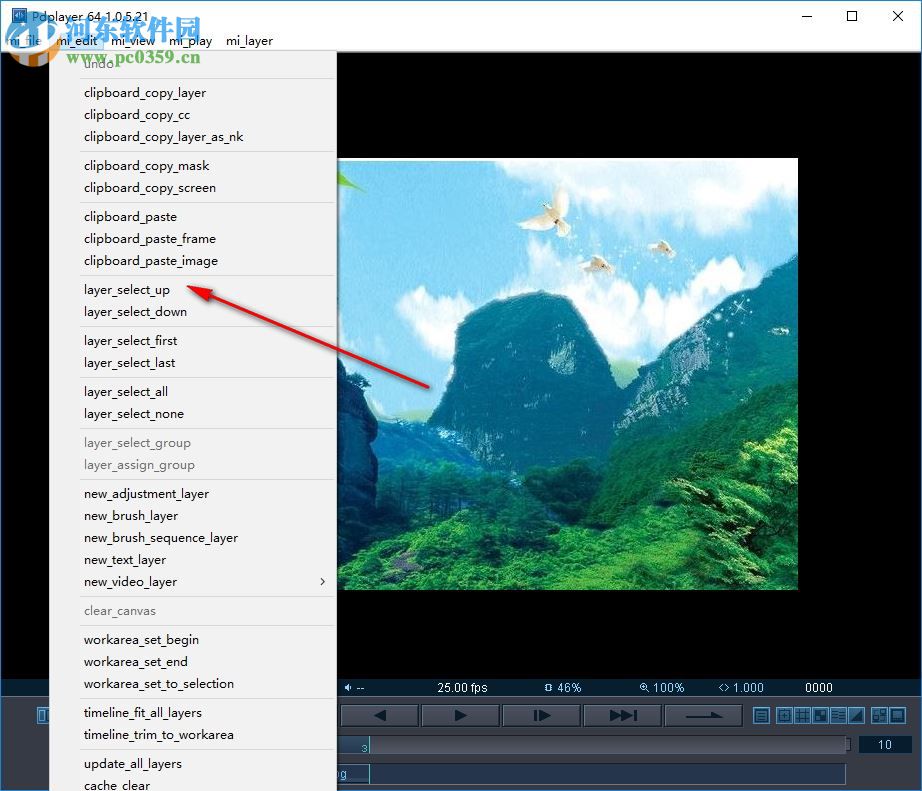The height and width of the screenshot is (791, 922).
Task: Open the 25.00 fps setting
Action: (461, 687)
